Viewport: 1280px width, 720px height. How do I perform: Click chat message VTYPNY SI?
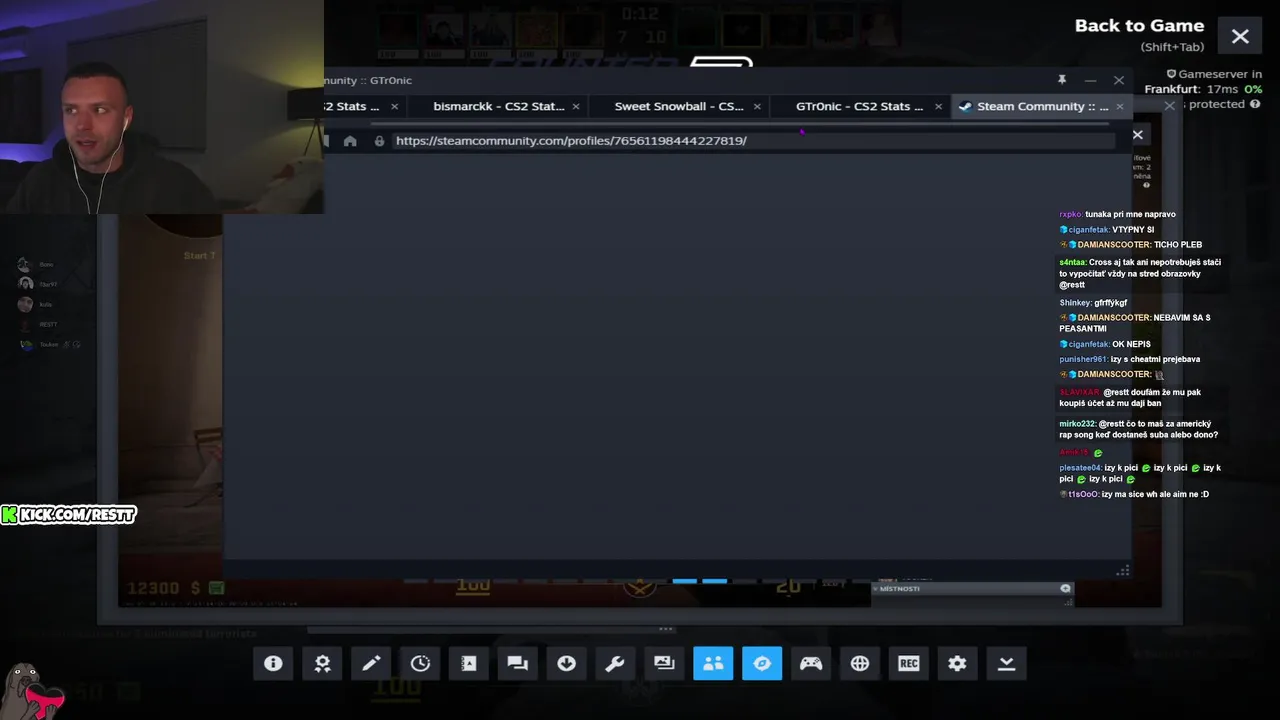[1133, 230]
